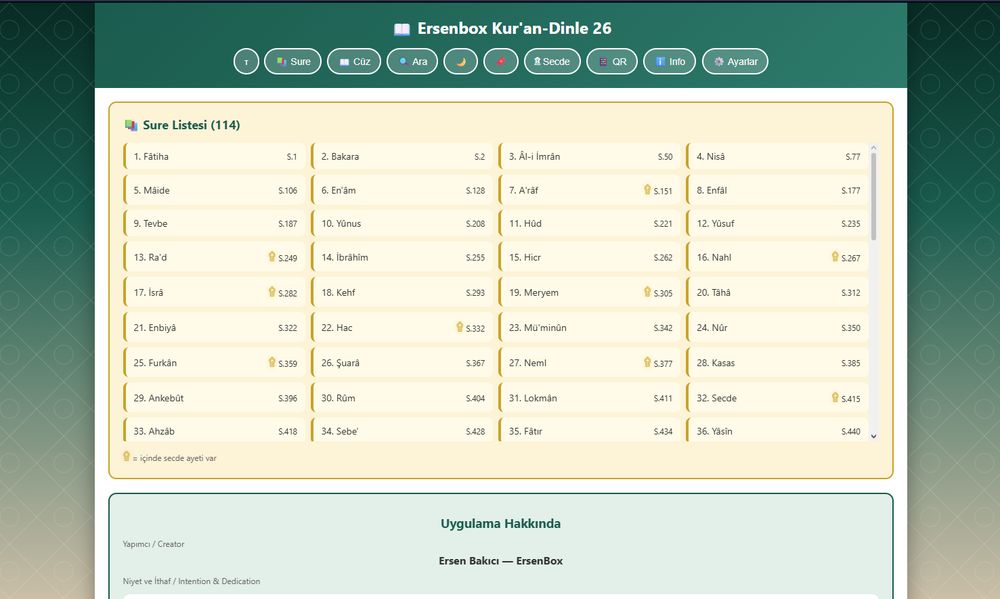
Task: Open sure 1. Fâtiha
Action: [214, 156]
